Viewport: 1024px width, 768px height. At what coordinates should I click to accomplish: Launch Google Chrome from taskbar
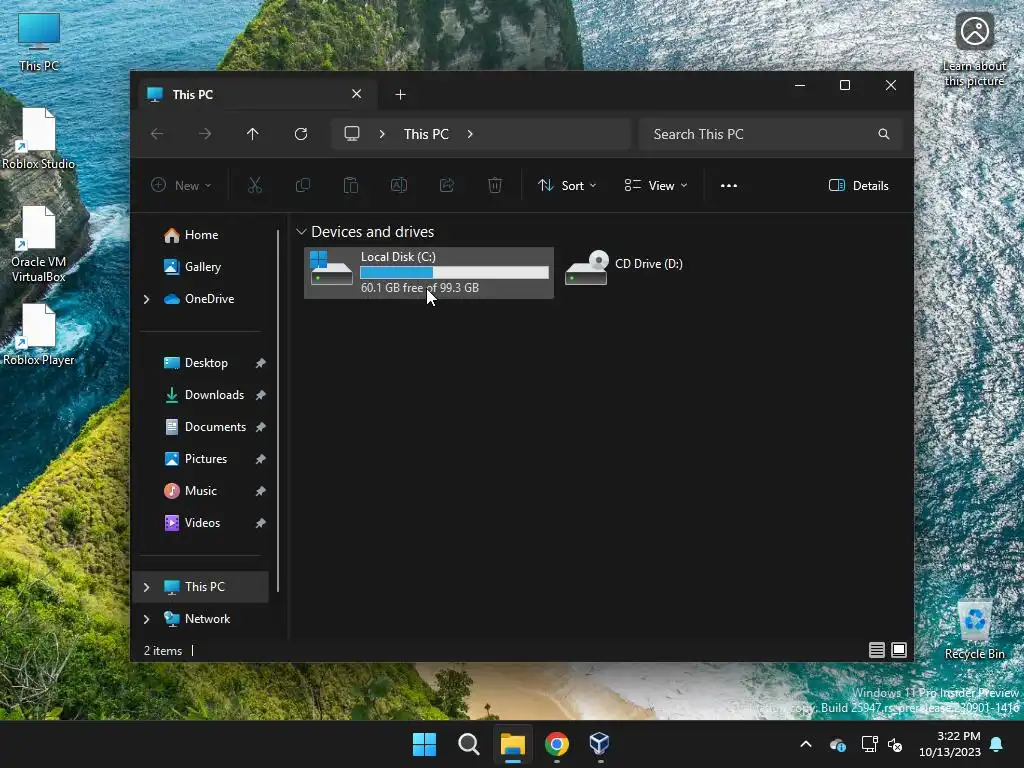[x=556, y=744]
